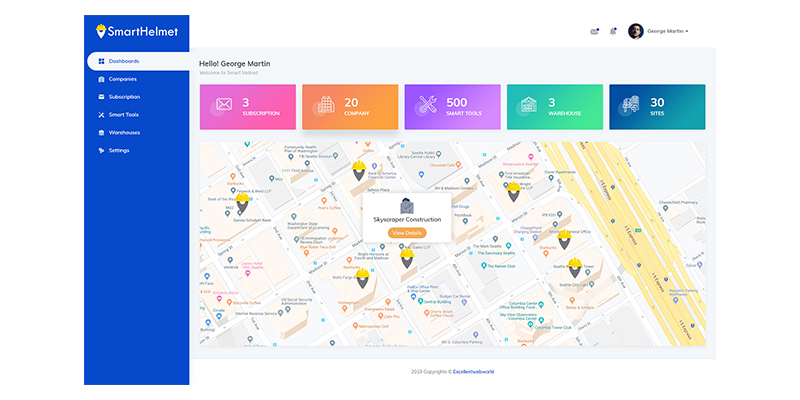The height and width of the screenshot is (400, 800).
Task: Click the skyscraper building icon in popup
Action: coord(407,206)
